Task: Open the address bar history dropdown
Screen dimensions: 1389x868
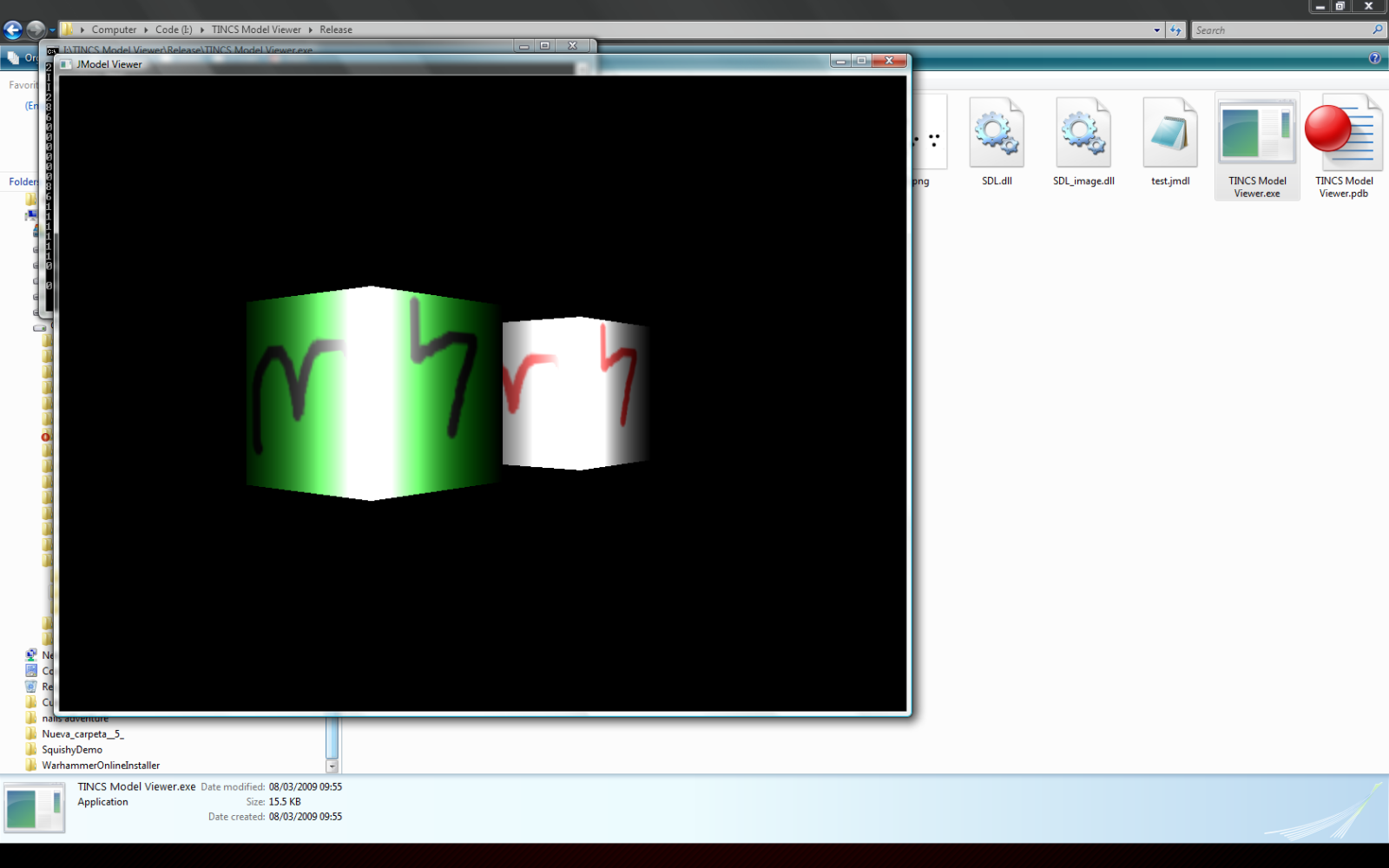Action: 1156,30
